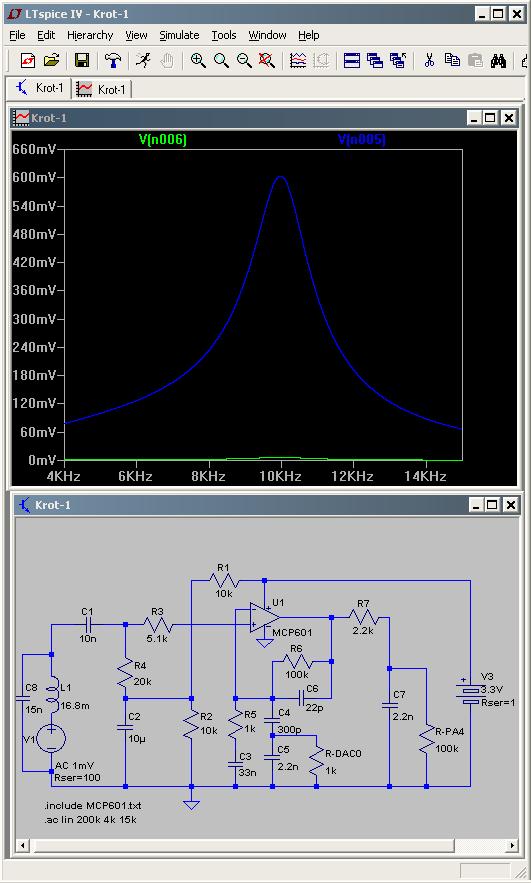532x883 pixels.
Task: Click Control Panel hammer icon
Action: [113, 60]
